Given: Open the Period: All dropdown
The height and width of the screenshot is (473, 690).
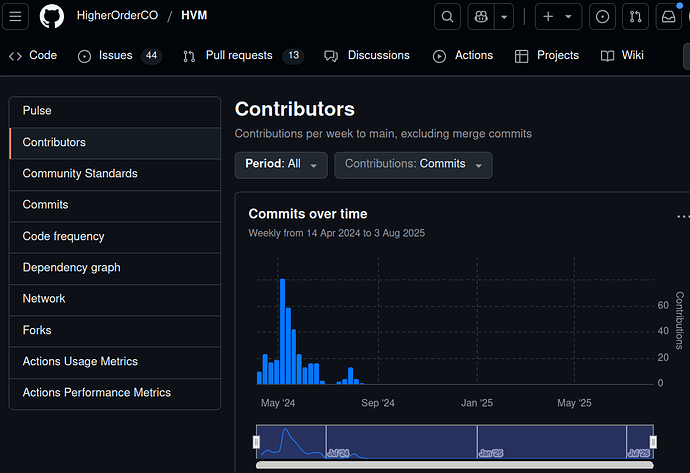Looking at the screenshot, I should coord(281,165).
